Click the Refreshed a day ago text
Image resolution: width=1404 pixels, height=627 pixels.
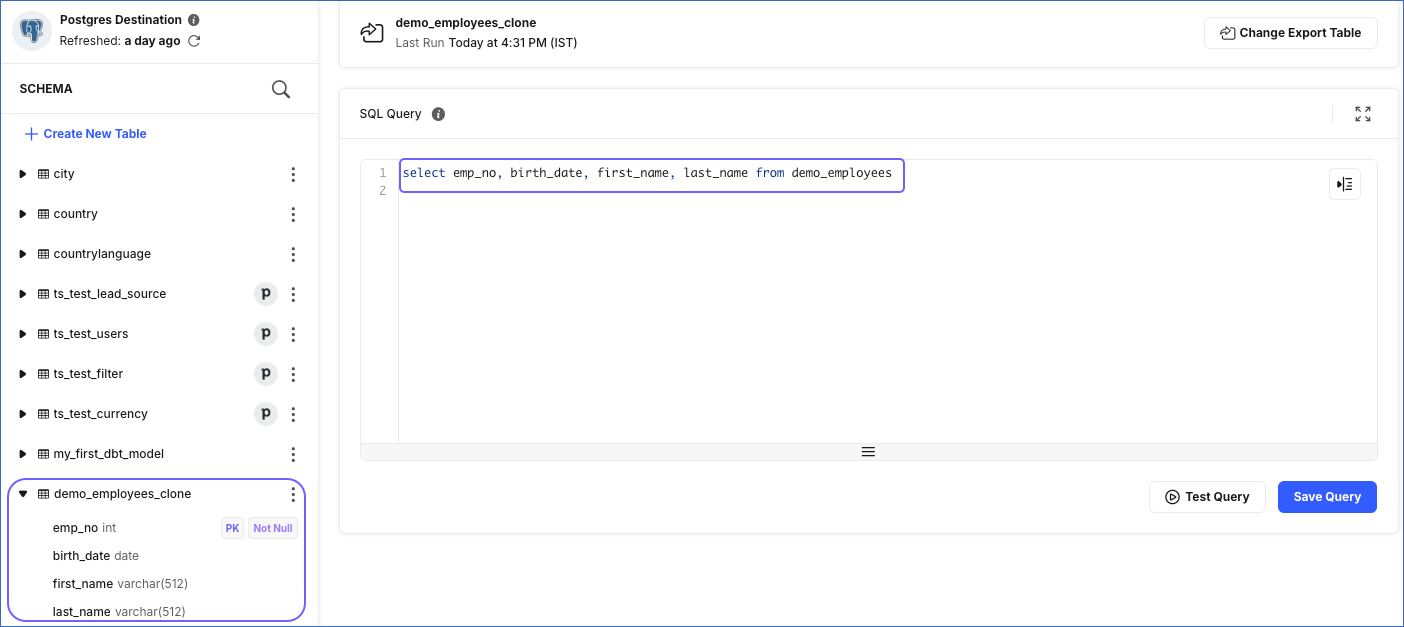120,41
